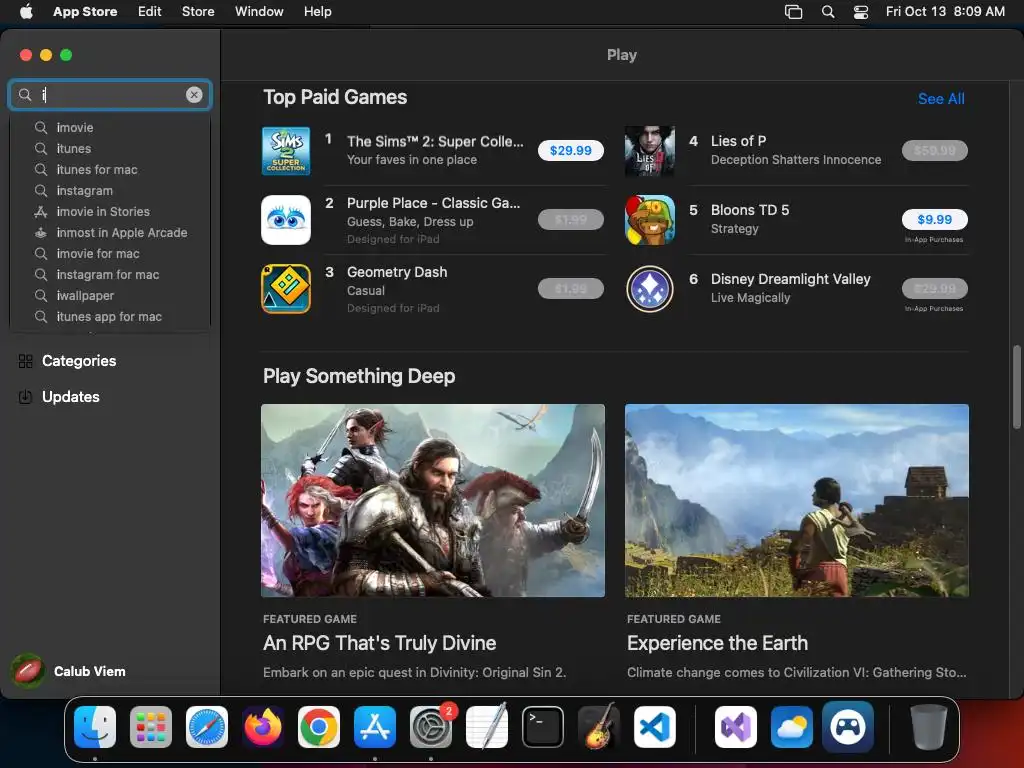The height and width of the screenshot is (768, 1024).
Task: Launch Finder from the Dock
Action: 95,727
